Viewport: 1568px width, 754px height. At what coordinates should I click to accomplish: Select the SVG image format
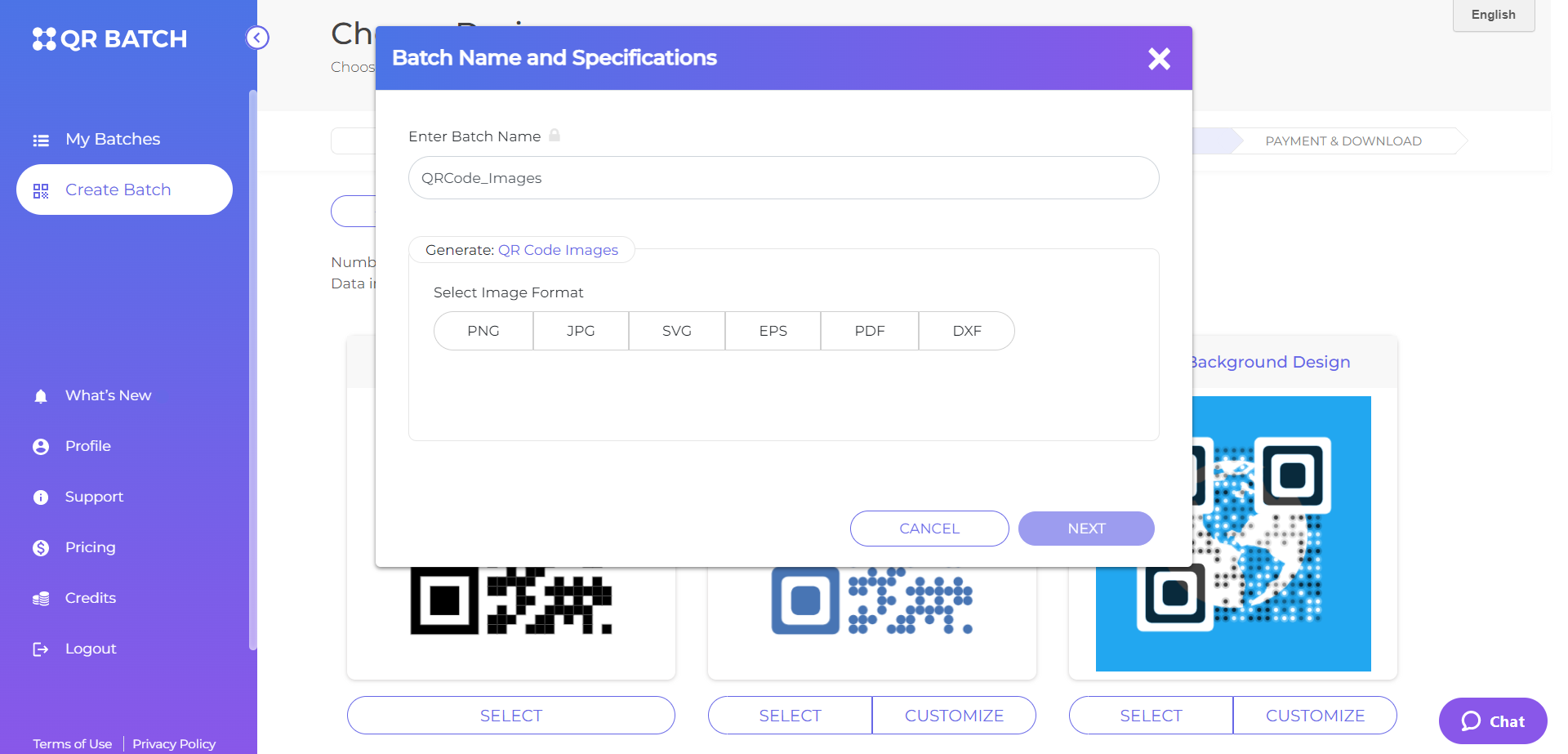677,331
